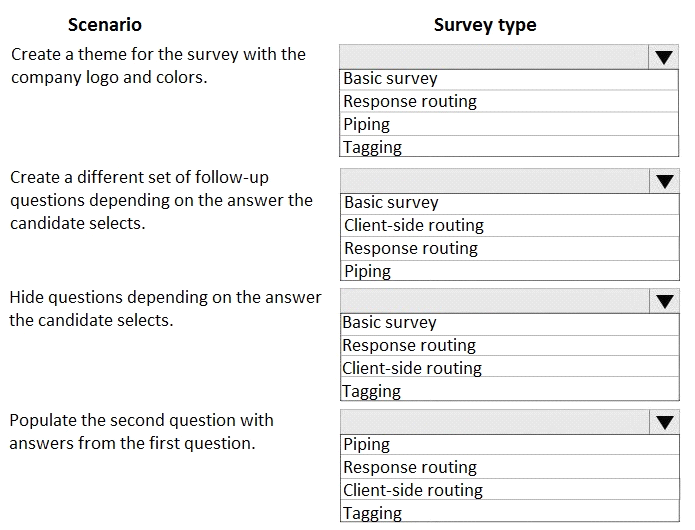Open dropdown arrow for populate second question scenario
Image resolution: width=695 pixels, height=530 pixels.
[x=664, y=422]
